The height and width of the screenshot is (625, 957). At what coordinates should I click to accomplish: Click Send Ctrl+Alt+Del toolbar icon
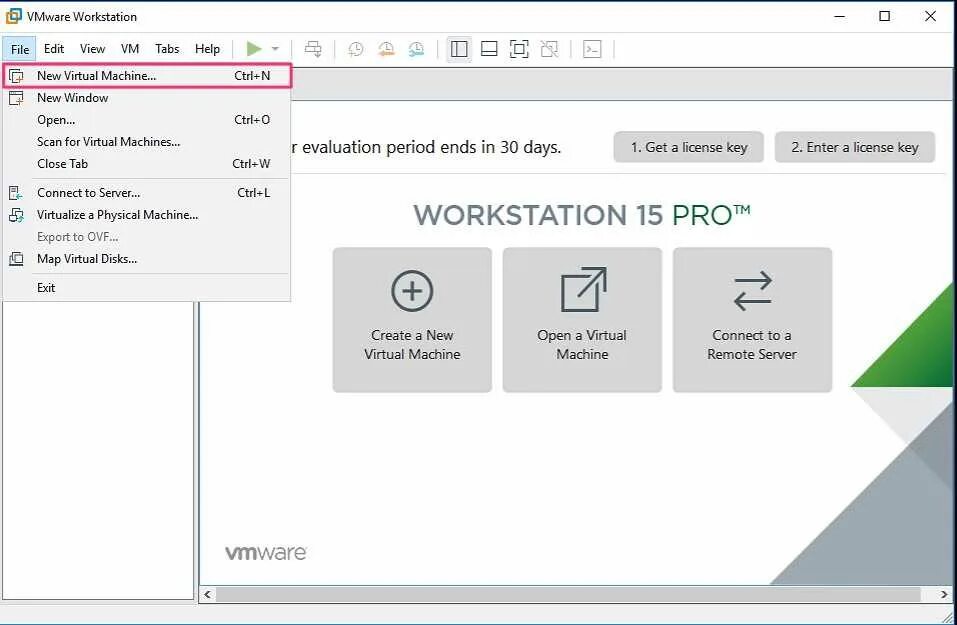(x=313, y=49)
